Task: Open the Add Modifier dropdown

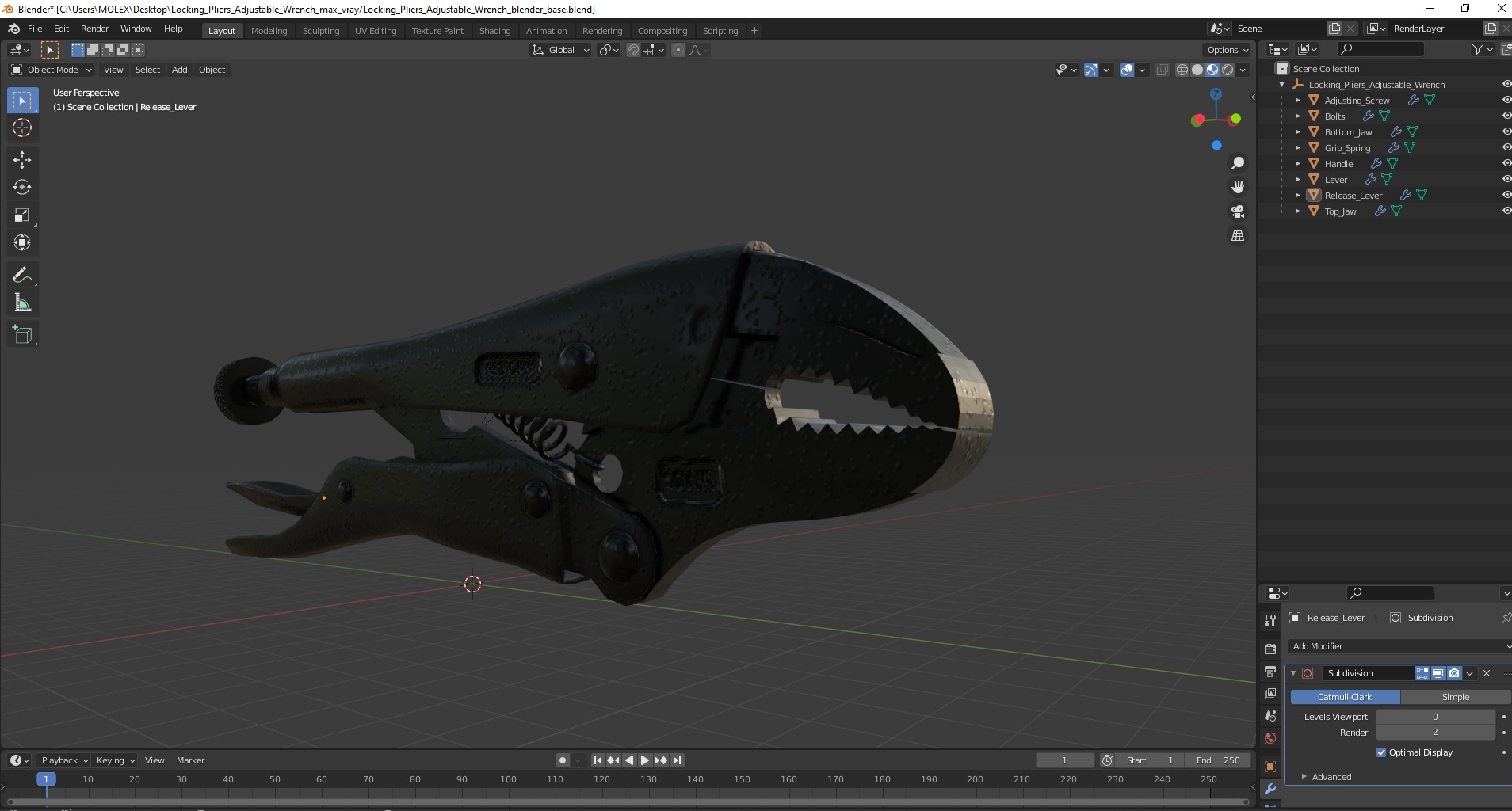Action: coord(1399,646)
